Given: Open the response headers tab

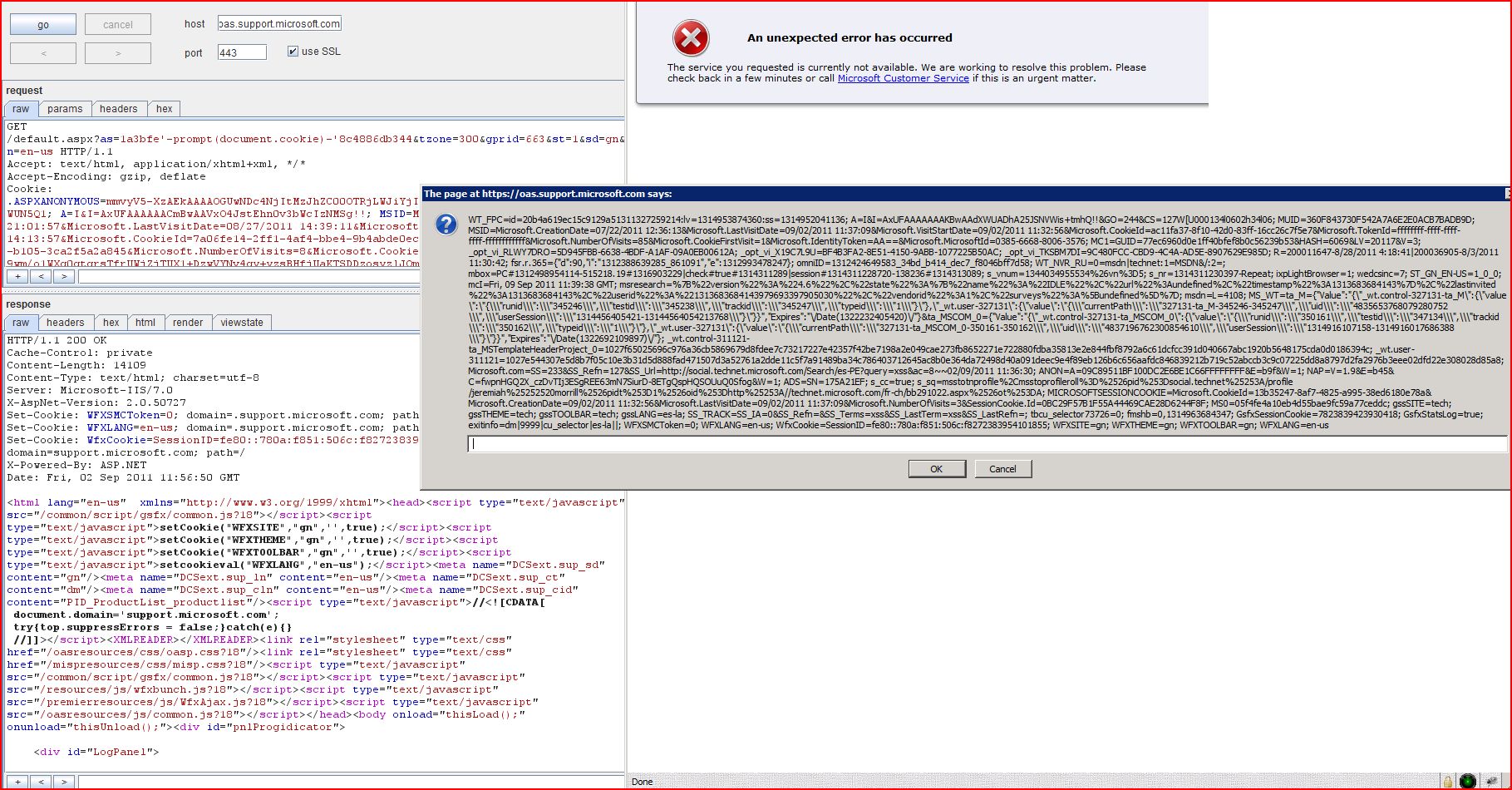Looking at the screenshot, I should pos(66,323).
